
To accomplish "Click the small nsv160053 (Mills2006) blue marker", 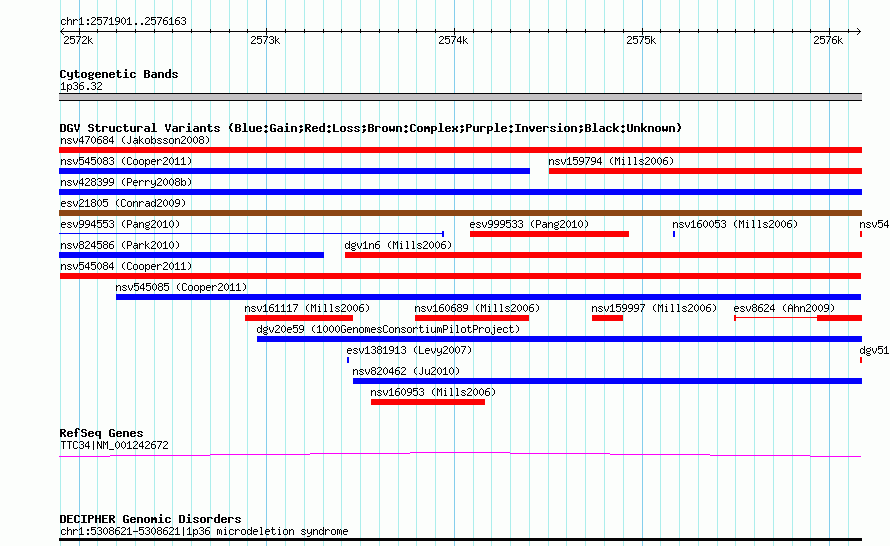I will [x=674, y=234].
